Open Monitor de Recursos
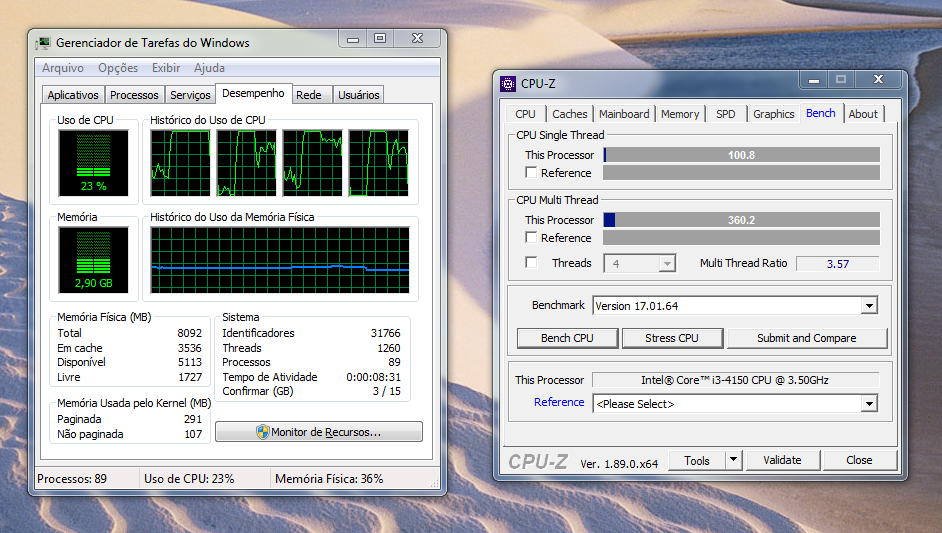 pos(319,432)
